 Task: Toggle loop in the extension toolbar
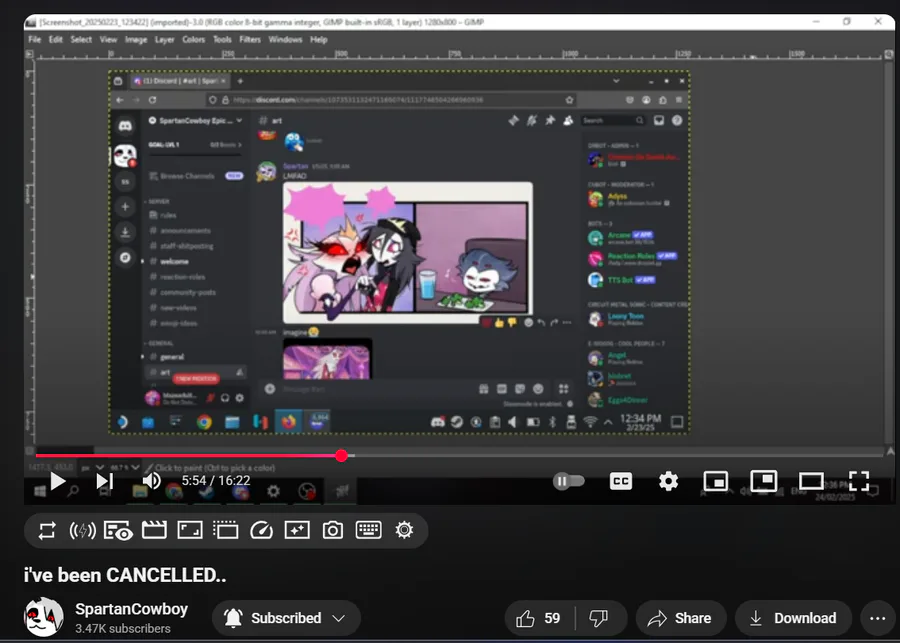(x=47, y=530)
